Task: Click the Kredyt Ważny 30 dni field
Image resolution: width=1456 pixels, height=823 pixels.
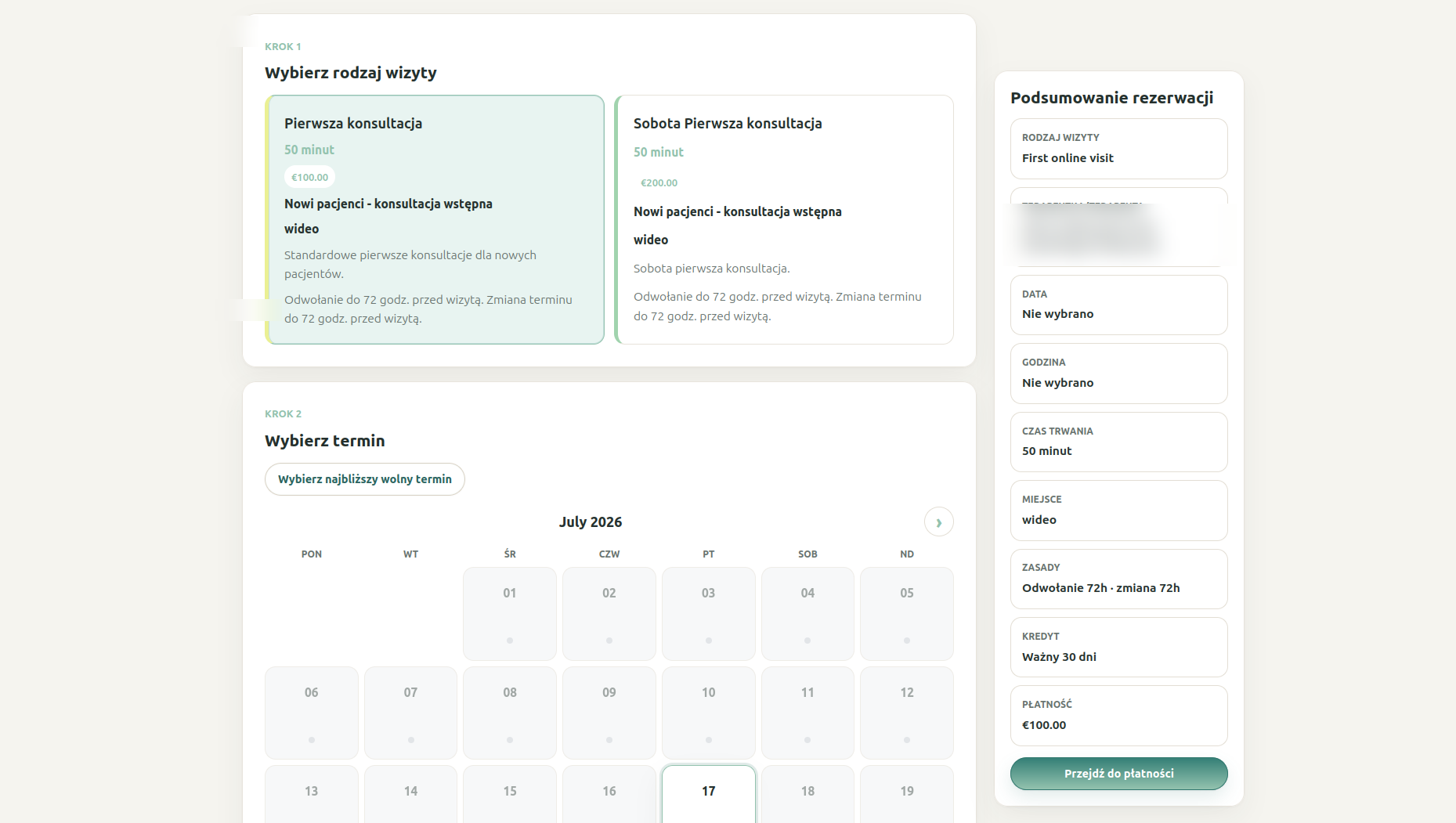Action: 1118,647
